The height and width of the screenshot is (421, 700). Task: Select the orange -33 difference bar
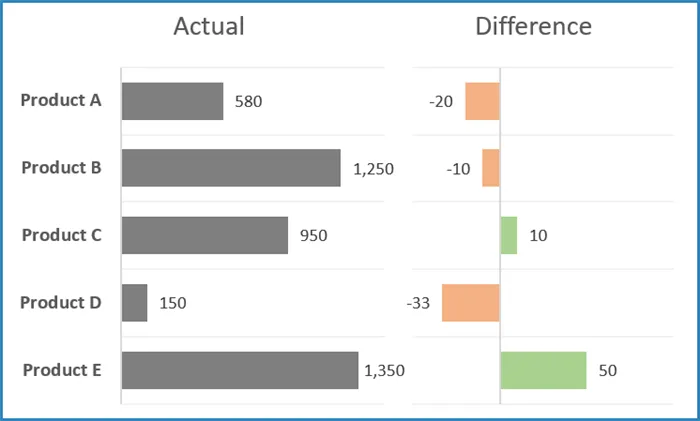pos(471,303)
